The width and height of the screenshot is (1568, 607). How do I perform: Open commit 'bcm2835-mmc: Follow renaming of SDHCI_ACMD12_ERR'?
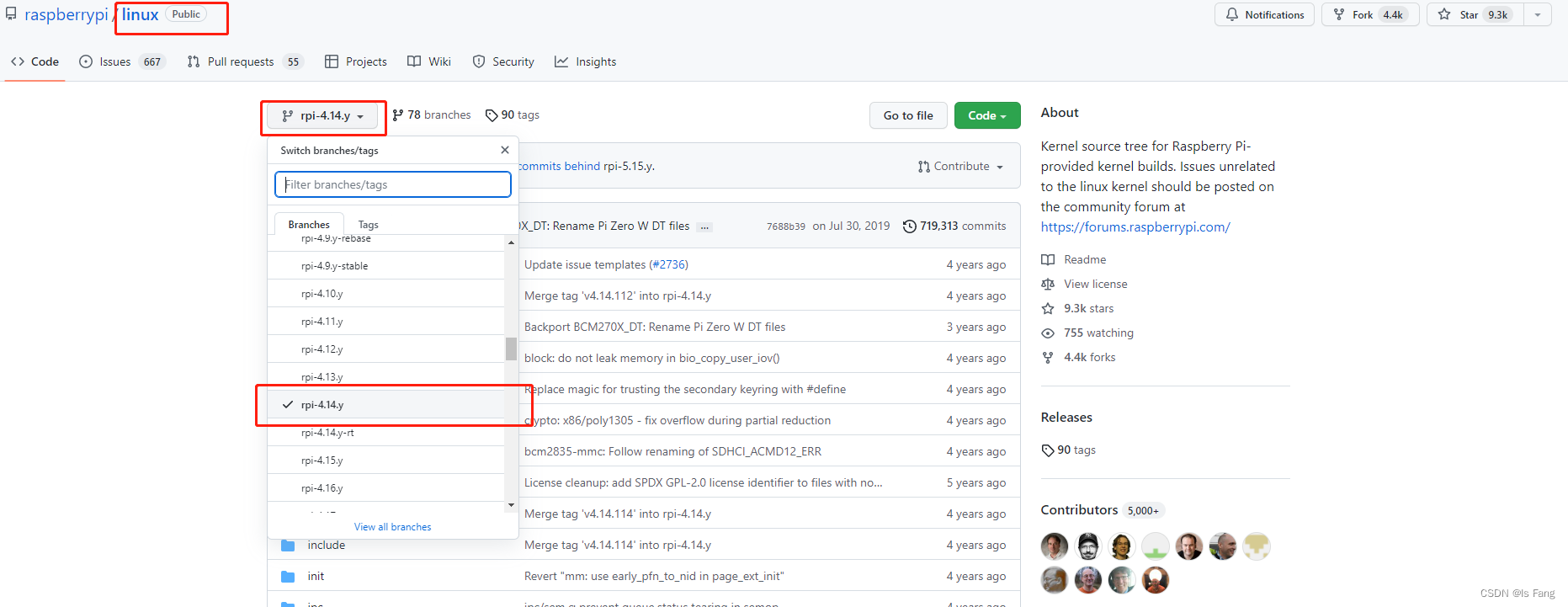click(672, 451)
